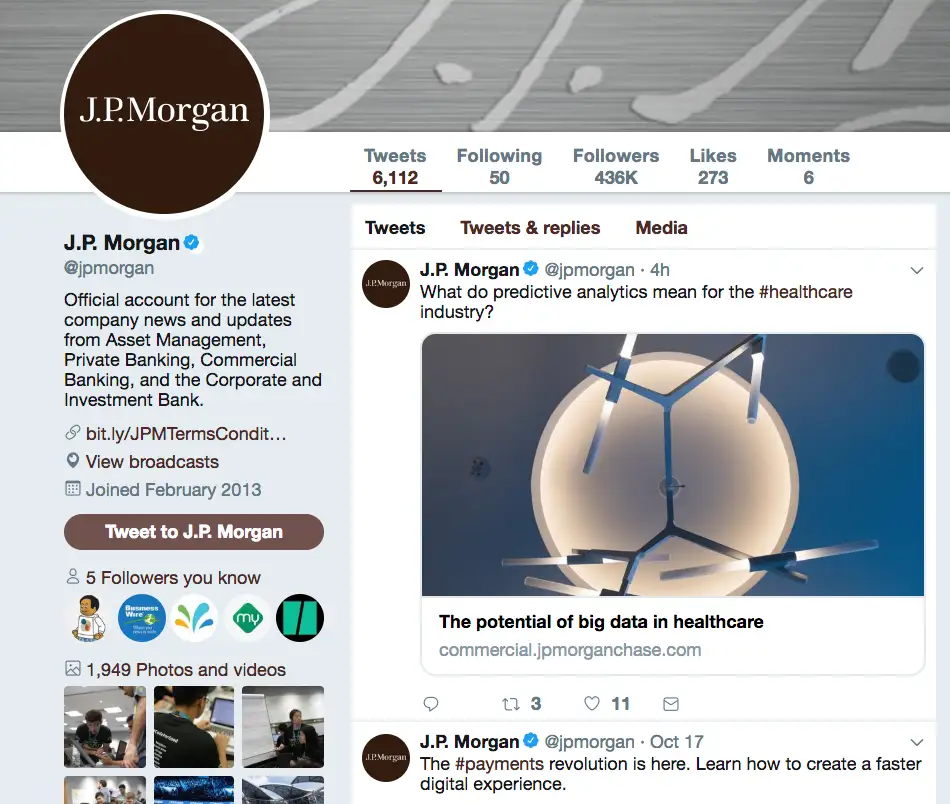This screenshot has width=950, height=804.
Task: Open the Business Wire follower avatar
Action: (x=141, y=618)
